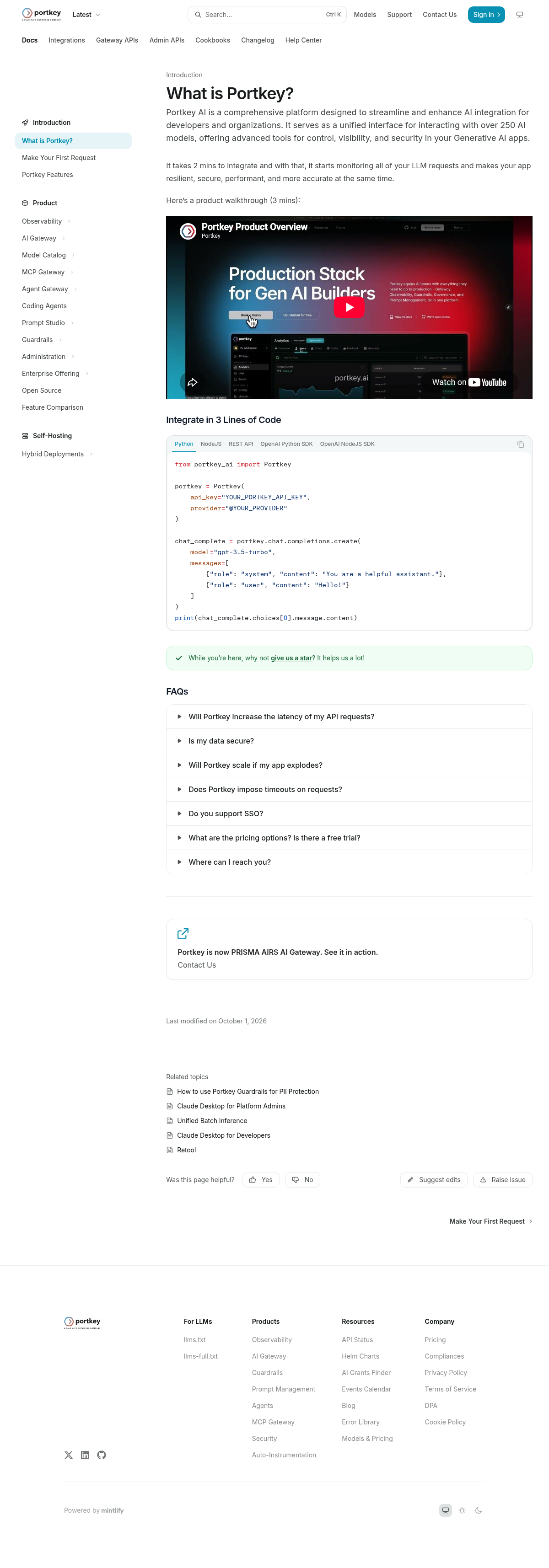Click the thumbs-down No feedback button
This screenshot has width=549, height=1568.
coord(302,1180)
